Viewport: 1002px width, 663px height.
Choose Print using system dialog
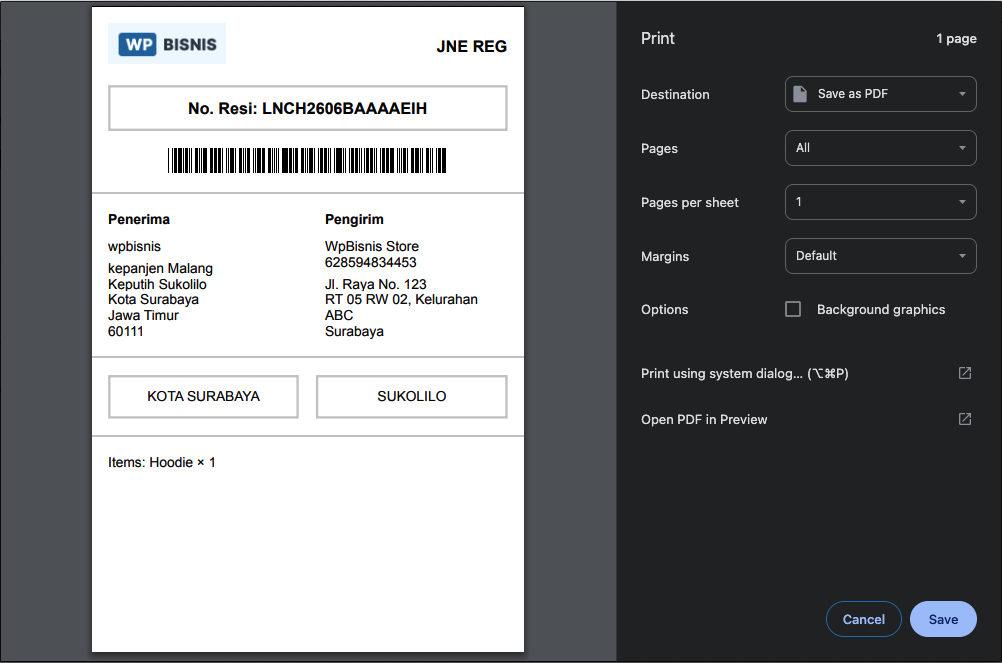pos(744,374)
